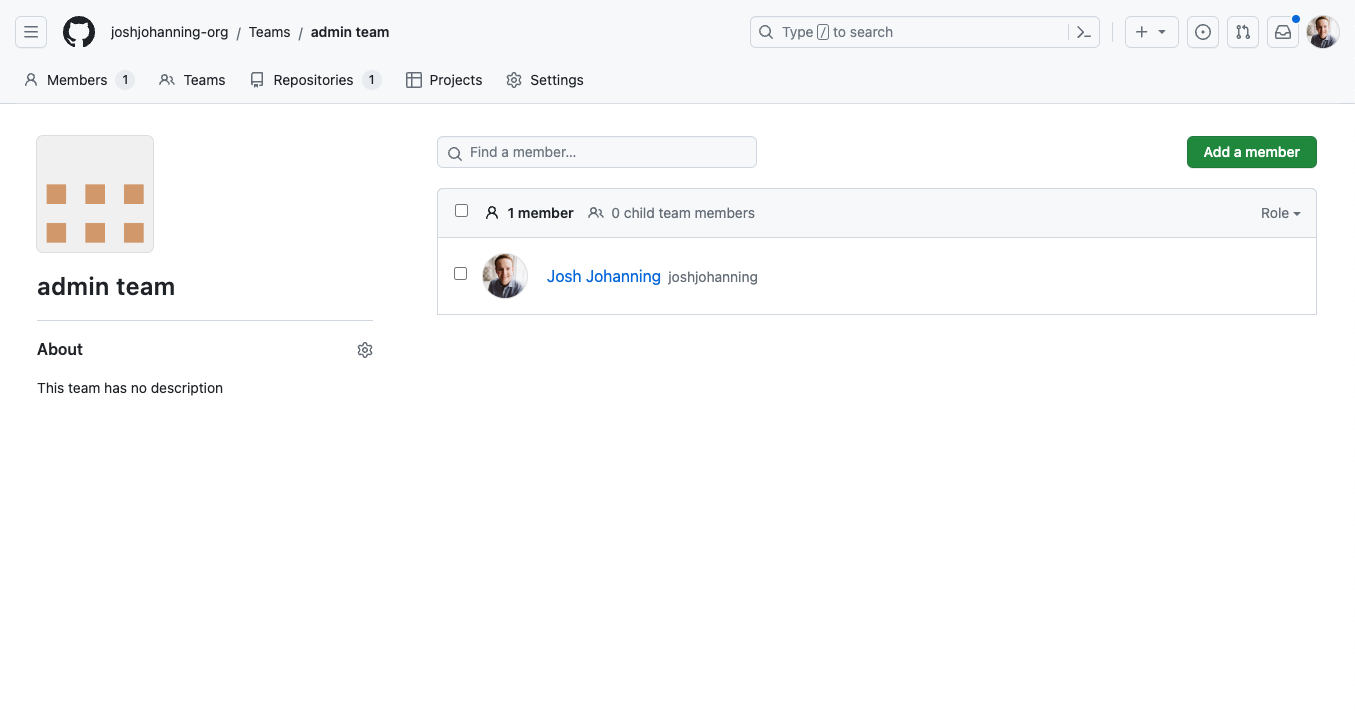Toggle the select all members checkbox
1355x711 pixels.
point(461,211)
